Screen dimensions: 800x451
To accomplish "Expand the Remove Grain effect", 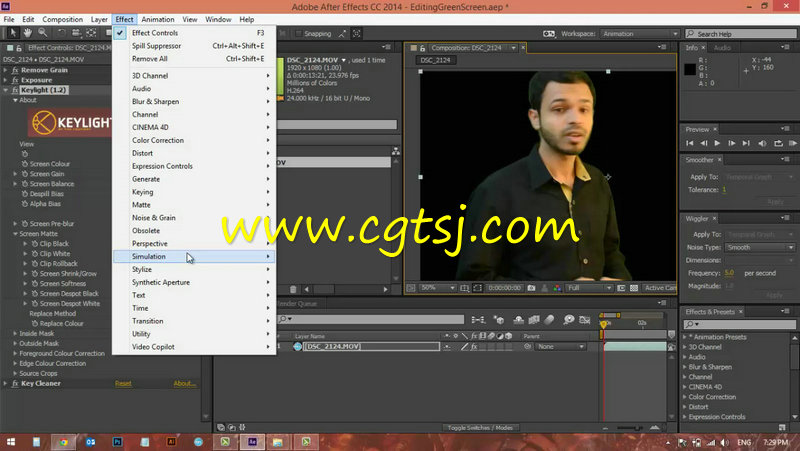I will (6, 70).
